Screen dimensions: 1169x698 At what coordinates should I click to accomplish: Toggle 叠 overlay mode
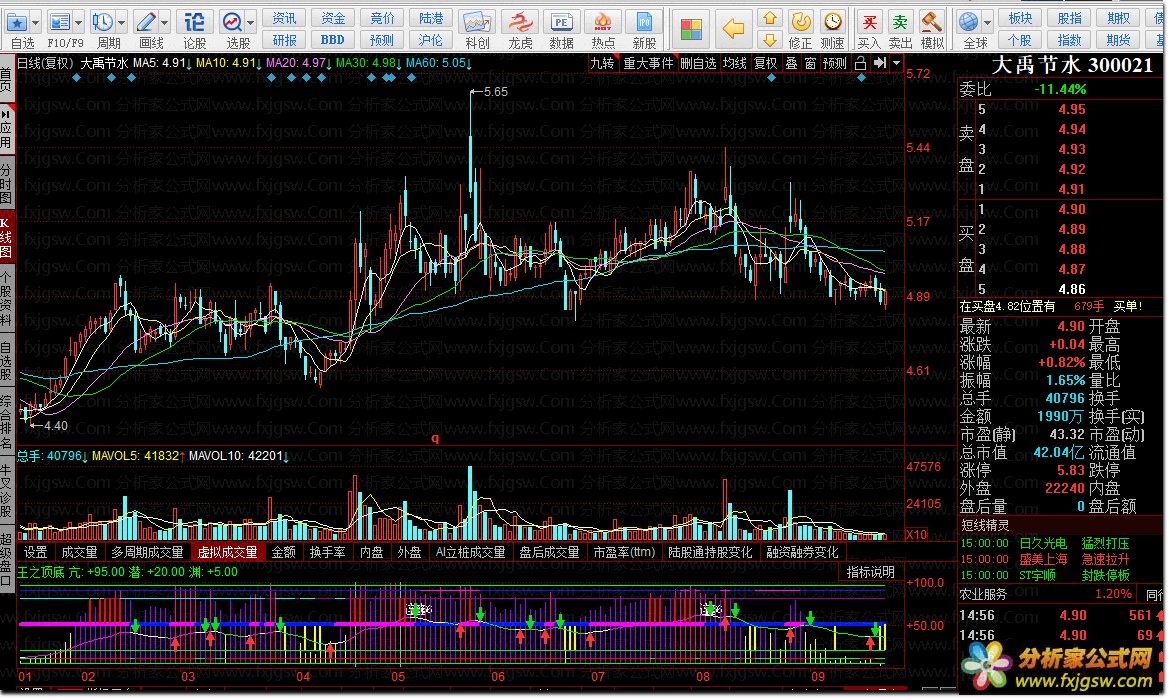791,63
